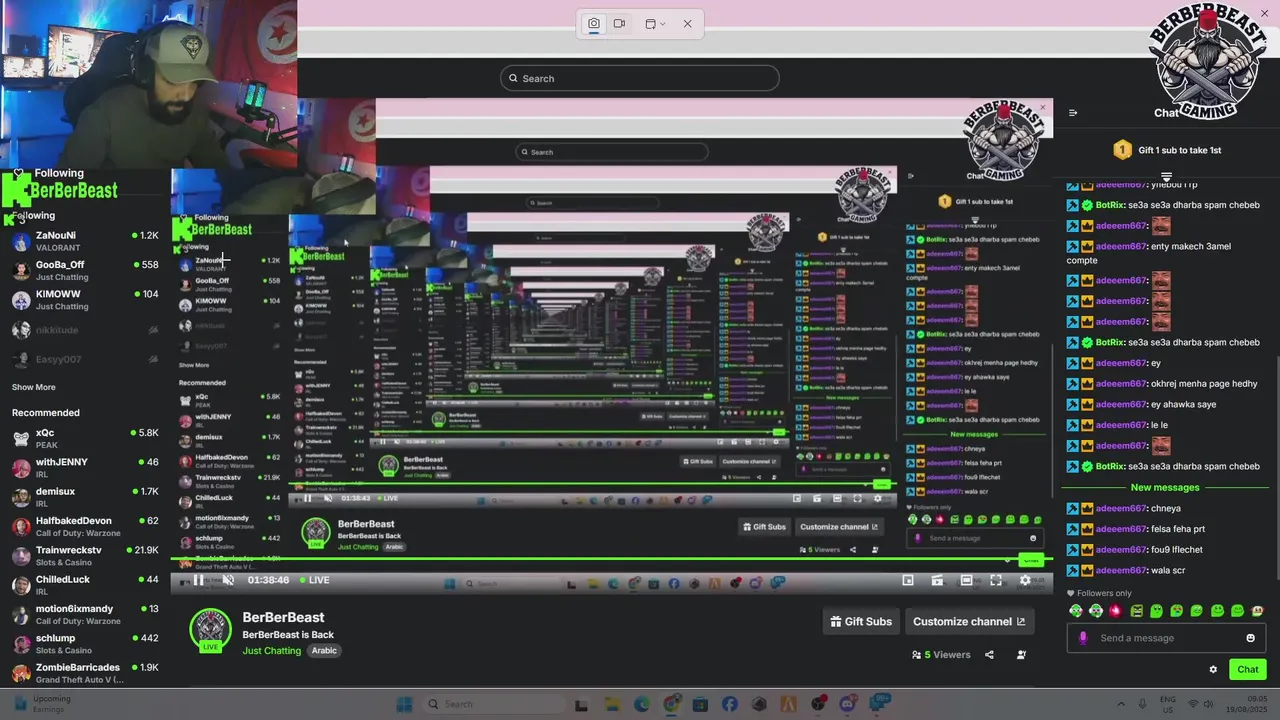This screenshot has height=720, width=1280.
Task: Select the last emote in quick row
Action: point(1257,611)
